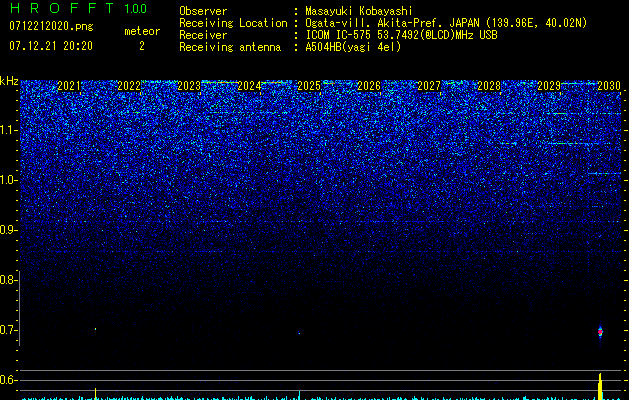The image size is (629, 400).
Task: Click the Receiver label
Action: click(203, 35)
